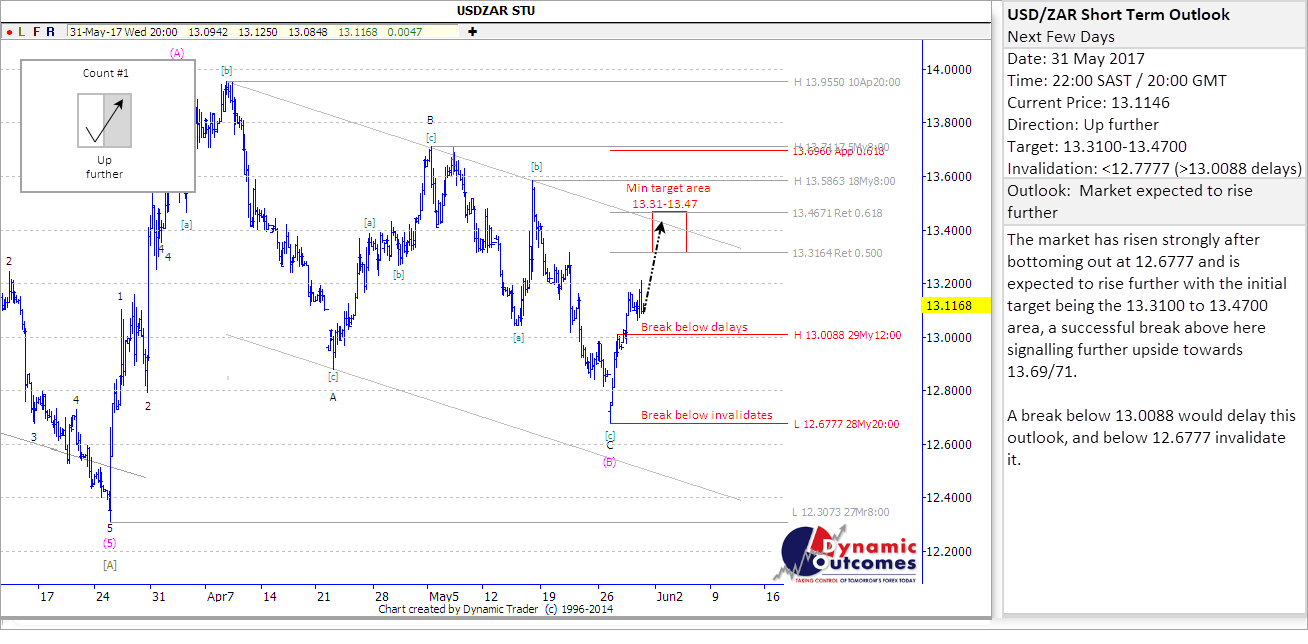This screenshot has height=644, width=1308.
Task: Click the yellow highlighted 13.1168 price axis marker
Action: [x=958, y=306]
